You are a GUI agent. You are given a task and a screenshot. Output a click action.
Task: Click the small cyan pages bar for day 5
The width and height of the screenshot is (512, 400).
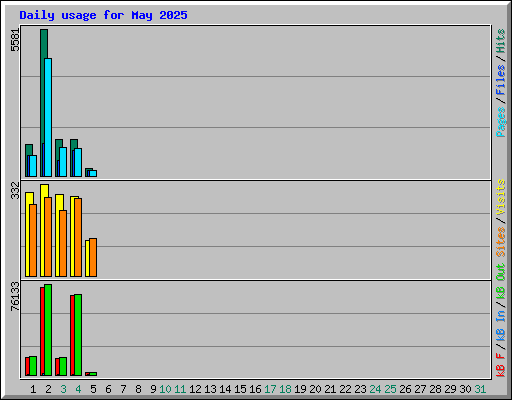pyautogui.click(x=93, y=173)
